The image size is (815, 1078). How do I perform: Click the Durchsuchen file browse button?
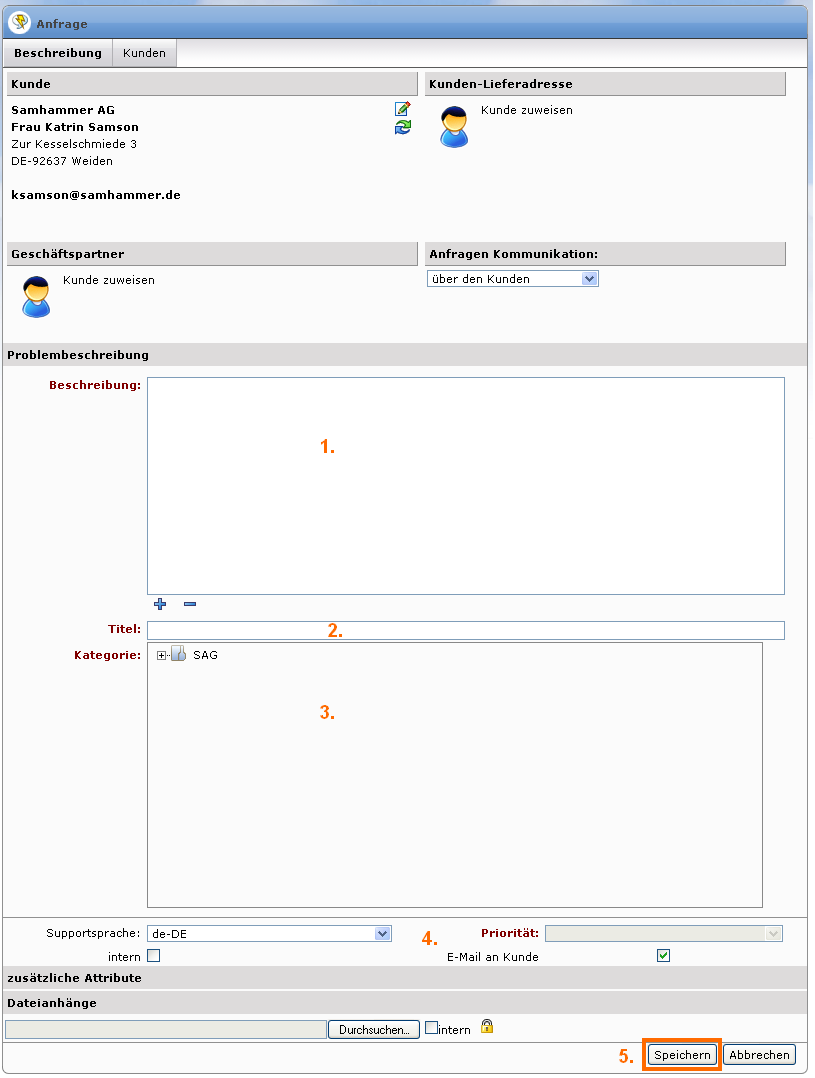coord(374,1029)
